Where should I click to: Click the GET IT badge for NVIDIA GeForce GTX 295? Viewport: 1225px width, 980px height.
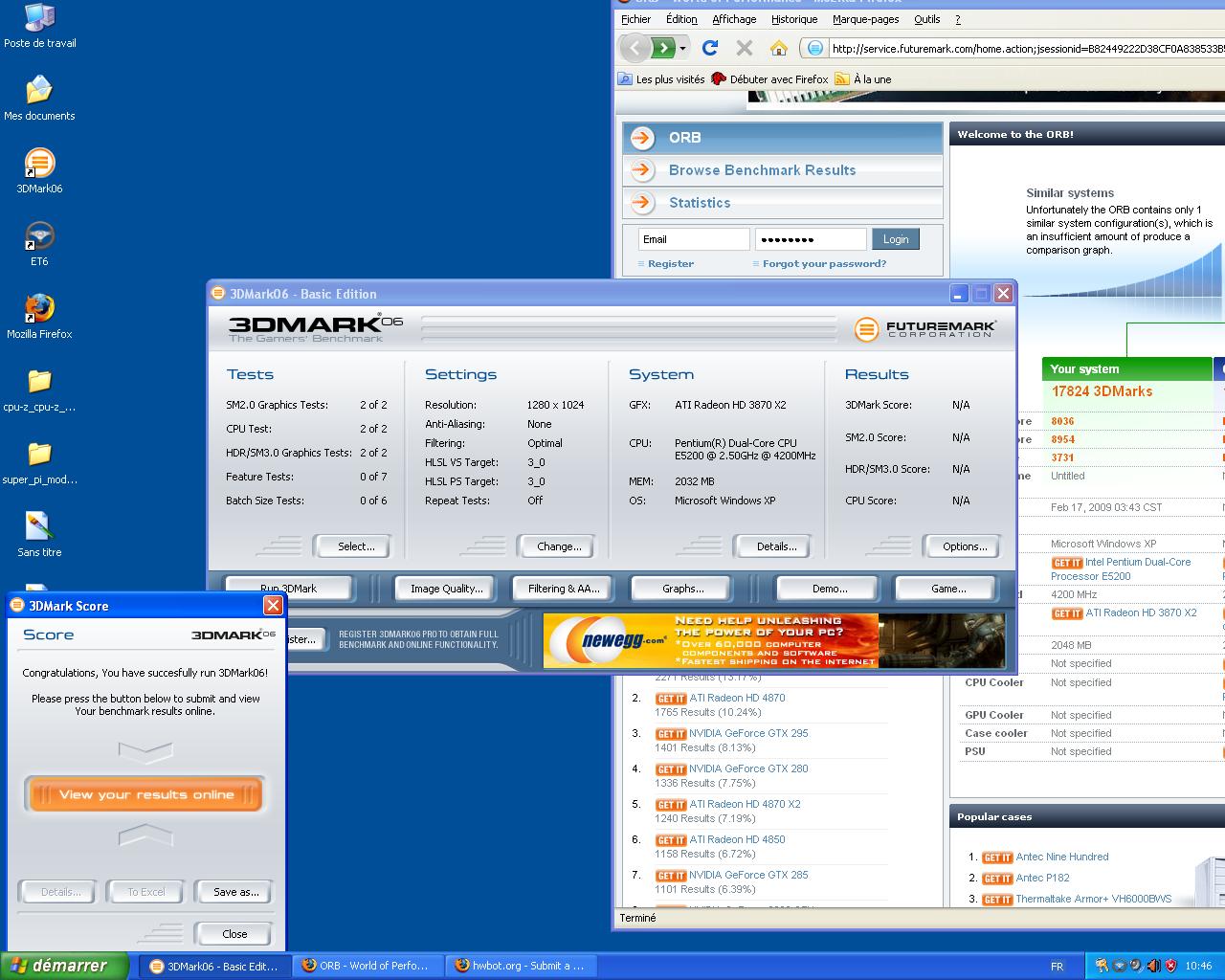[x=671, y=734]
